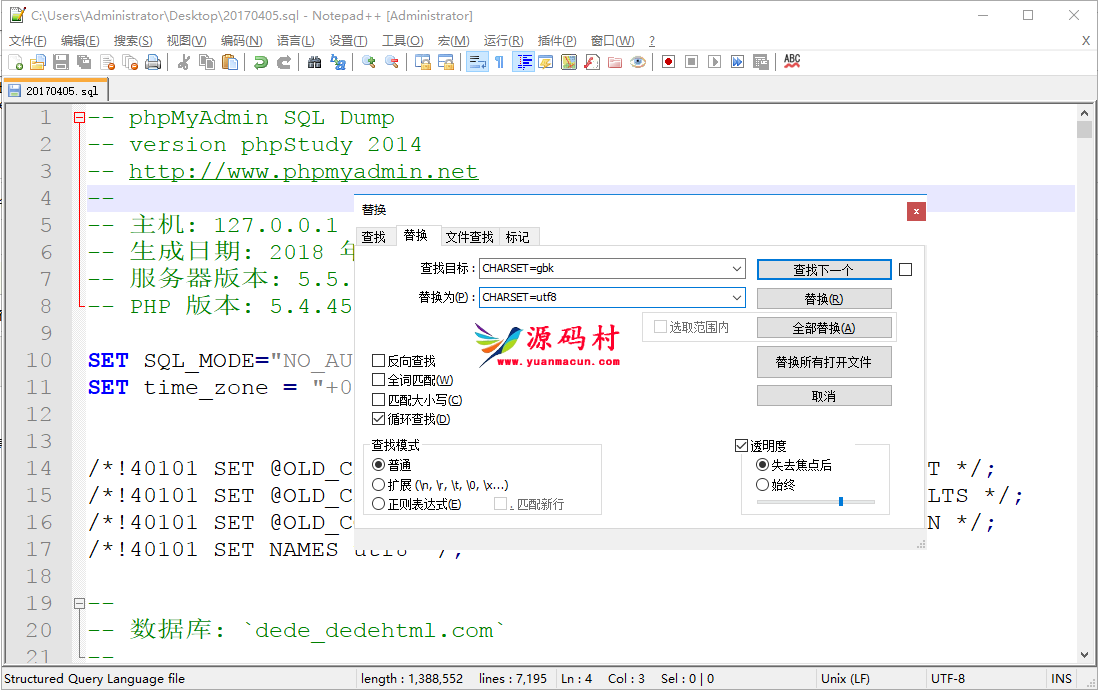Click the Paste icon in the toolbar
Screen dimensions: 1098x691
(x=231, y=61)
